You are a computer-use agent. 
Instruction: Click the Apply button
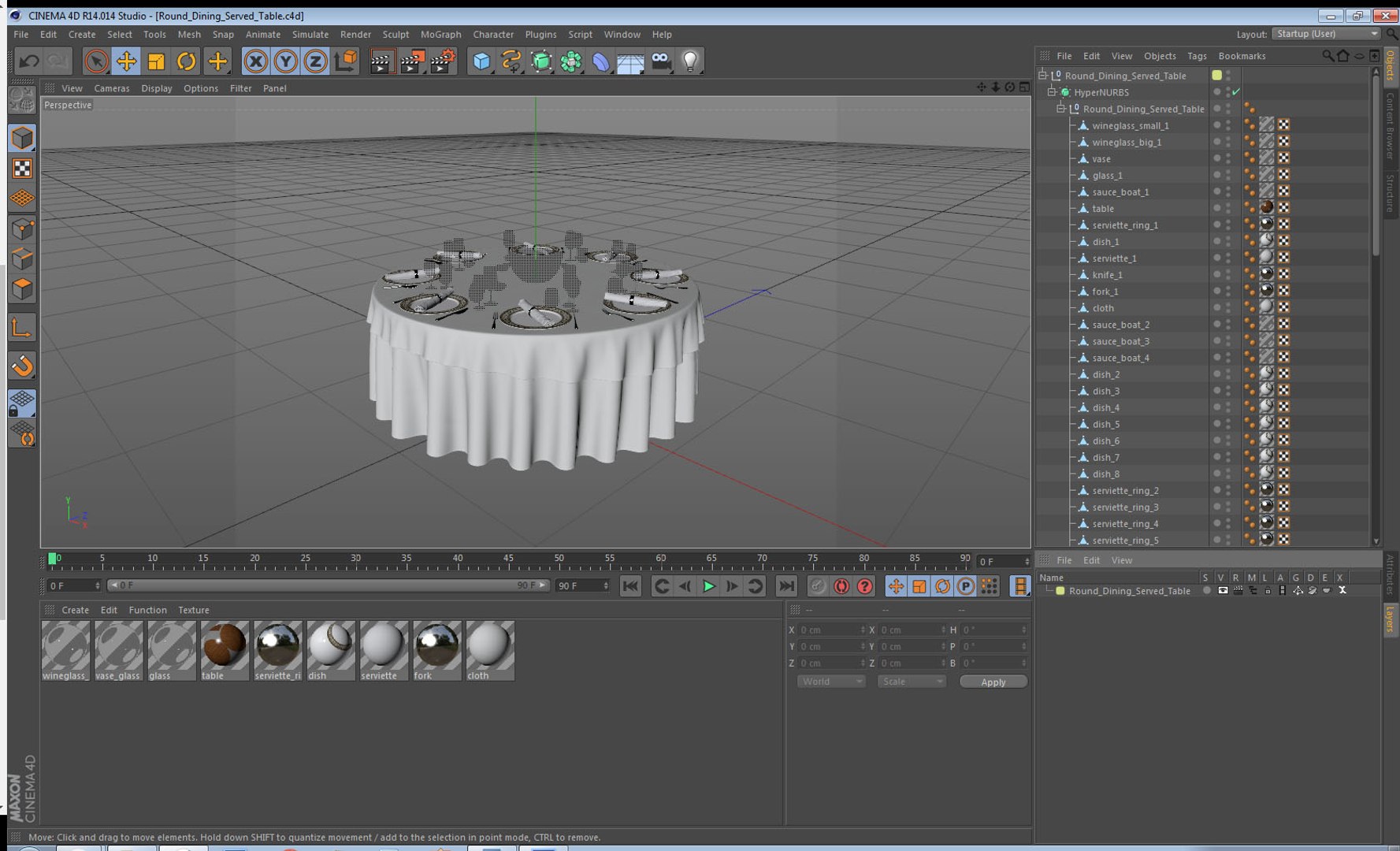993,682
